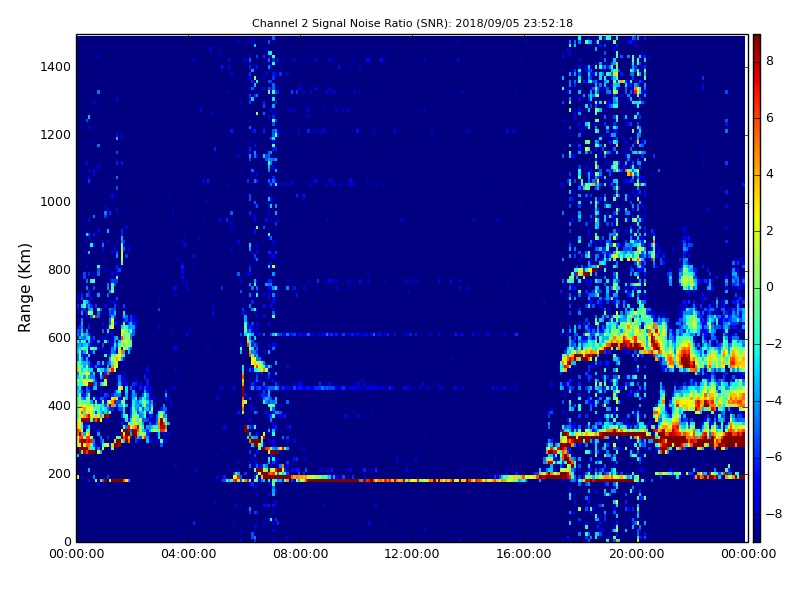The height and width of the screenshot is (600, 800).
Task: Click the colorbar label −2
Action: (x=774, y=344)
